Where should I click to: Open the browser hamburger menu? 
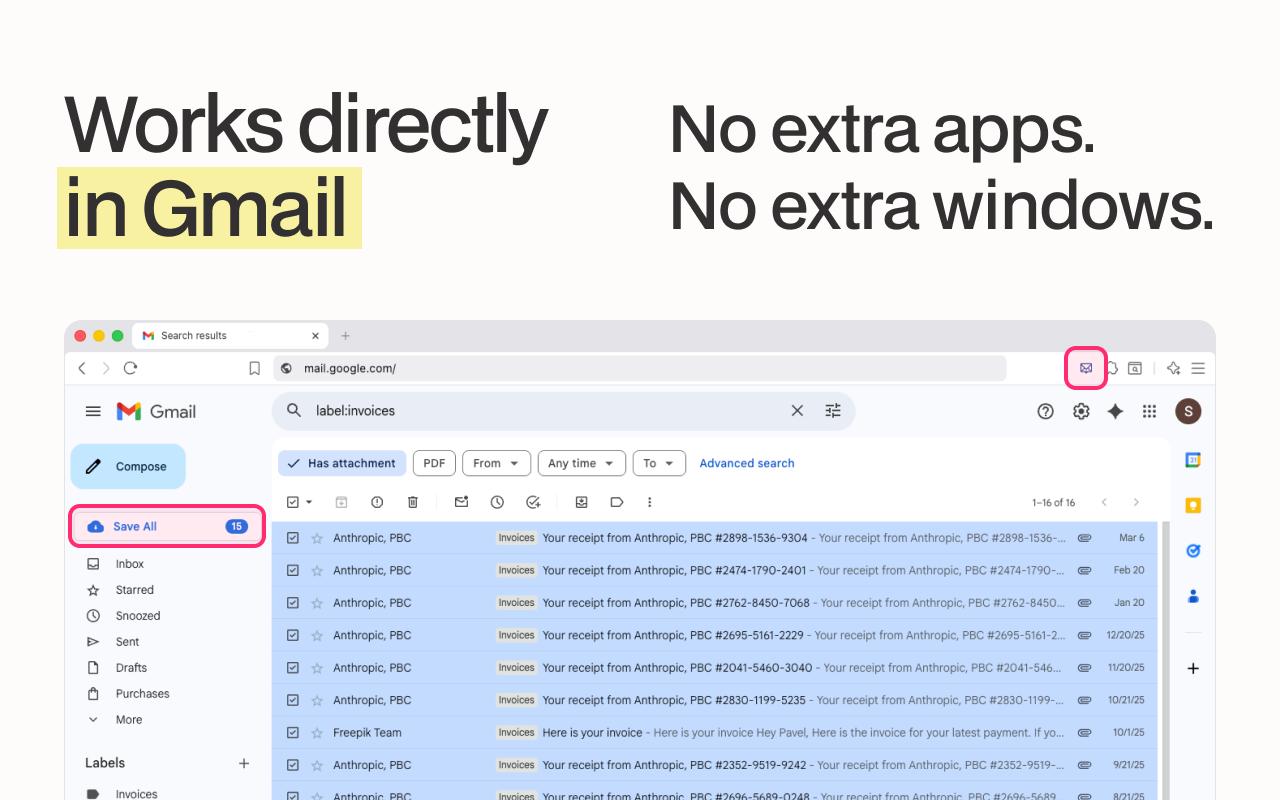1198,368
